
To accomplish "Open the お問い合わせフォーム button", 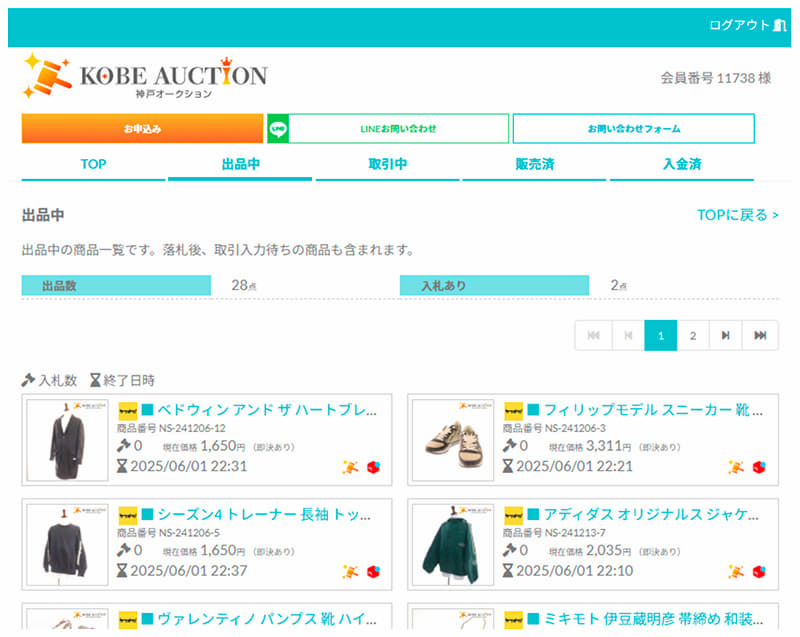I will click(634, 129).
